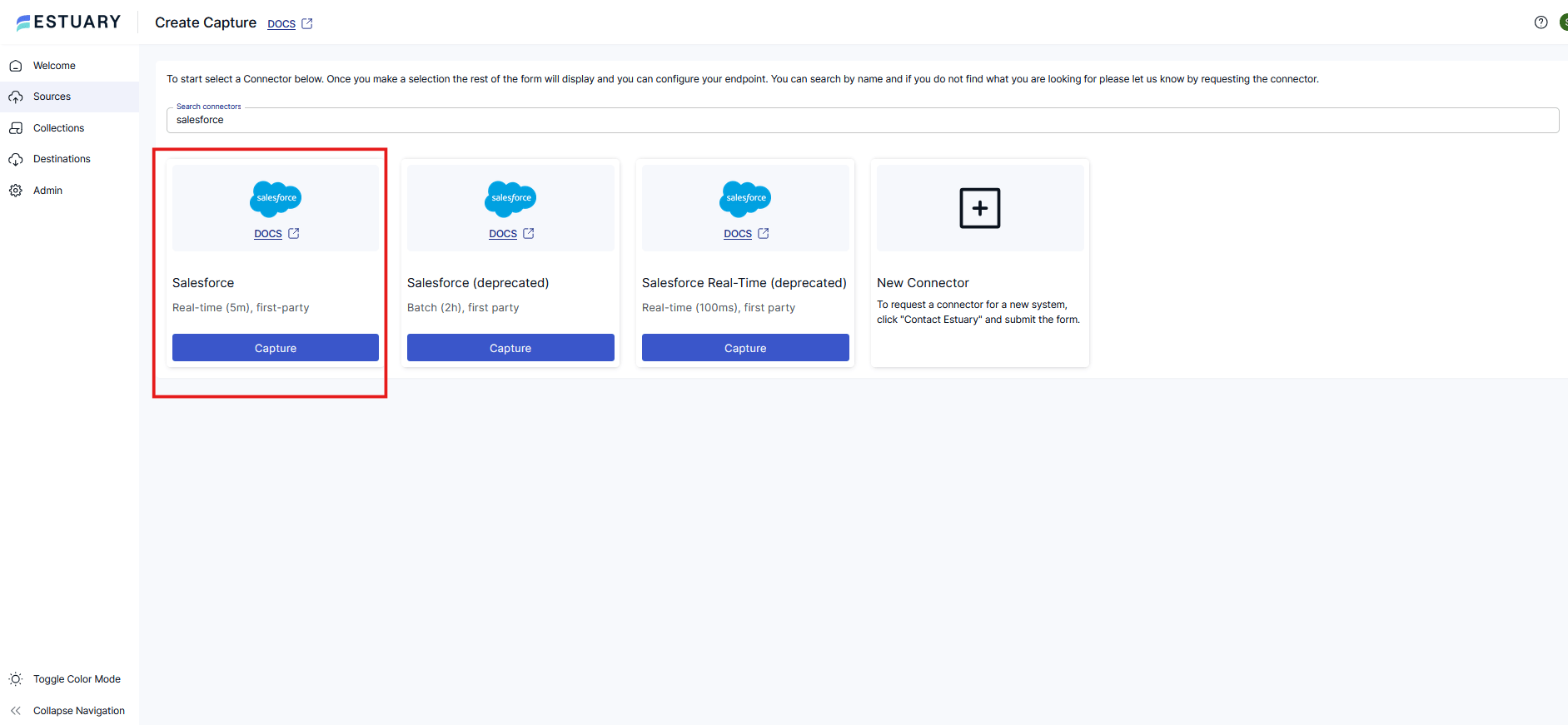Screen dimensions: 1568x725
Task: Click Capture button for Salesforce (deprecated)
Action: (510, 348)
